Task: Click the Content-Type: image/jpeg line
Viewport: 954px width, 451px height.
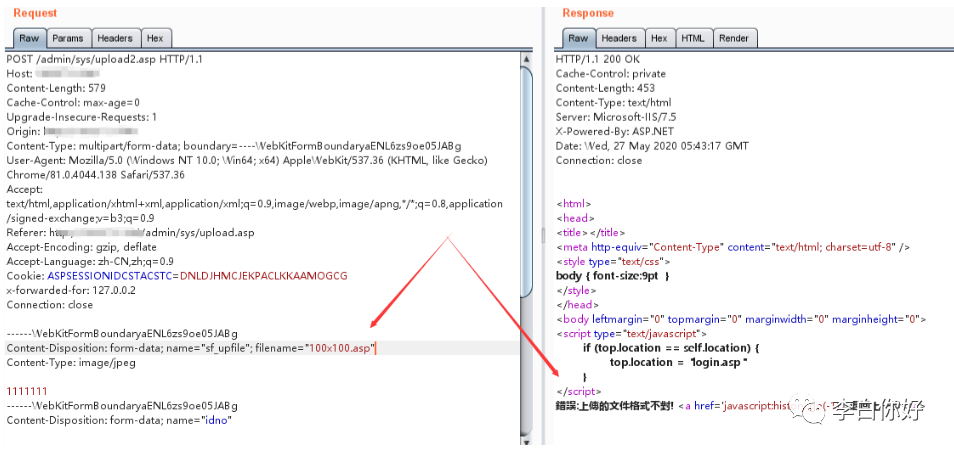Action: tap(71, 363)
